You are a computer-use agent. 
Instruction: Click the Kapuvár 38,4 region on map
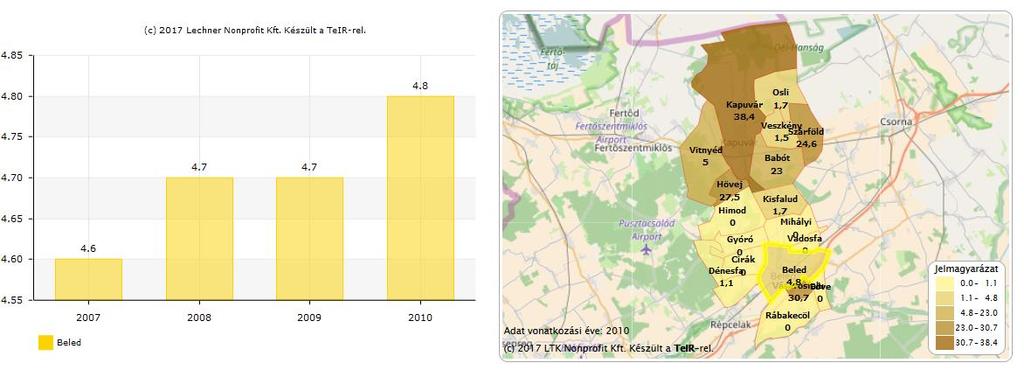click(744, 110)
